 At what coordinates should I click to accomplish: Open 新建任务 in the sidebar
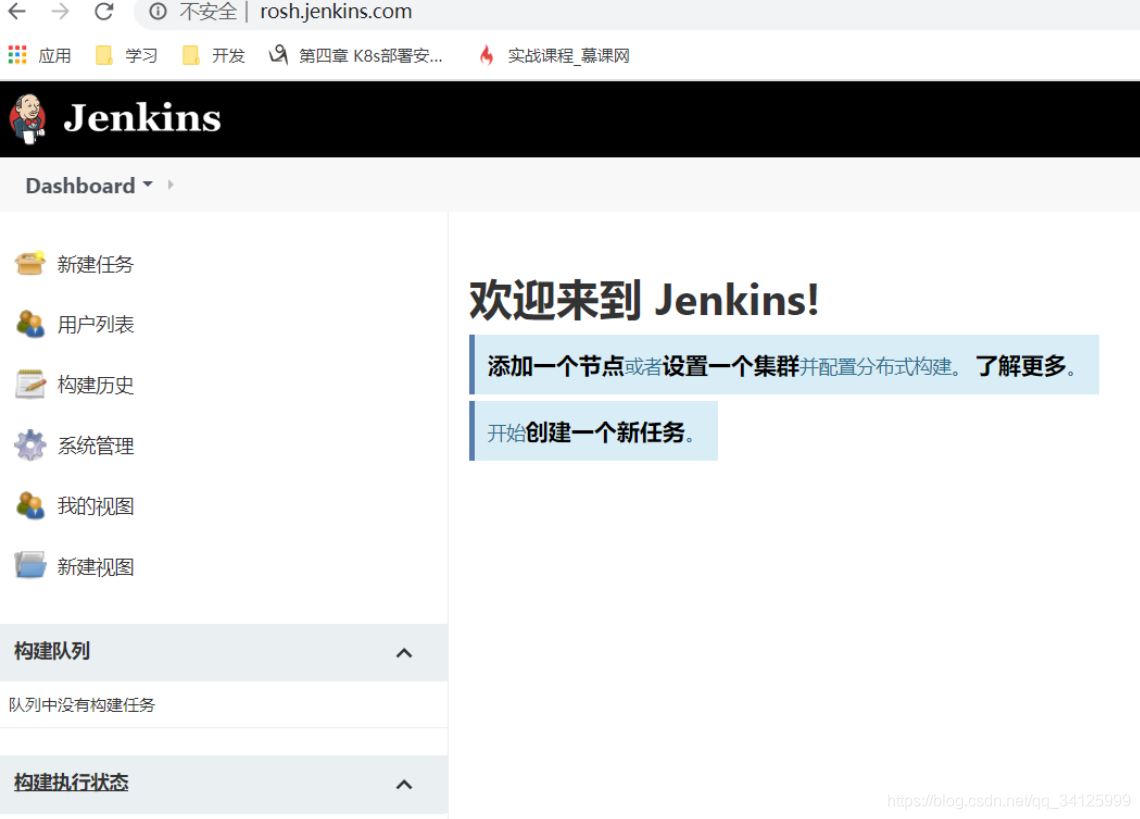coord(95,264)
